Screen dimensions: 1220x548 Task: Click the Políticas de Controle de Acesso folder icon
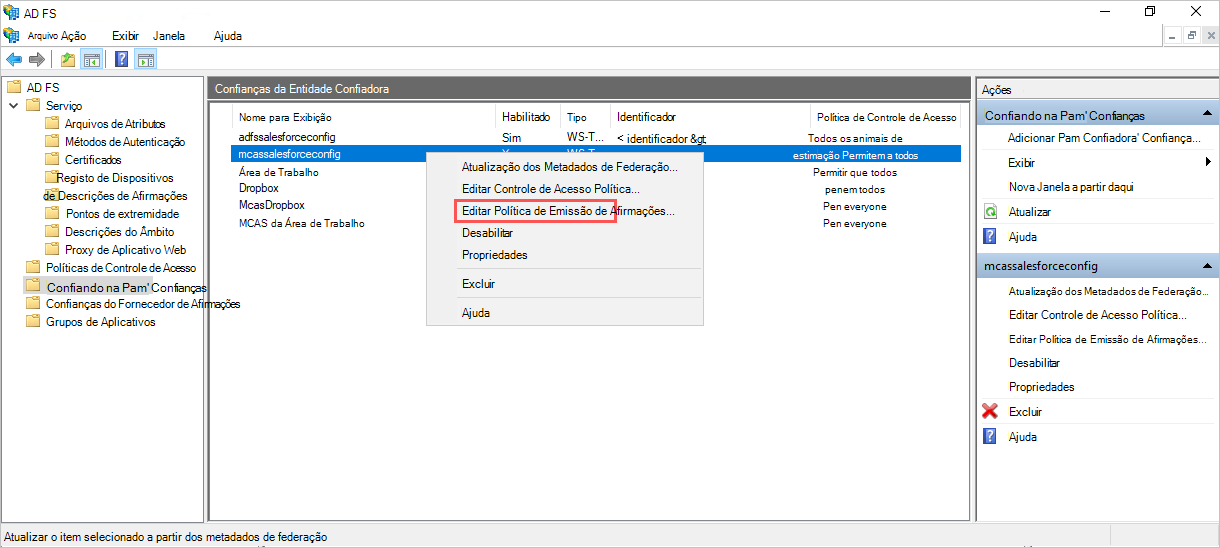(x=33, y=267)
